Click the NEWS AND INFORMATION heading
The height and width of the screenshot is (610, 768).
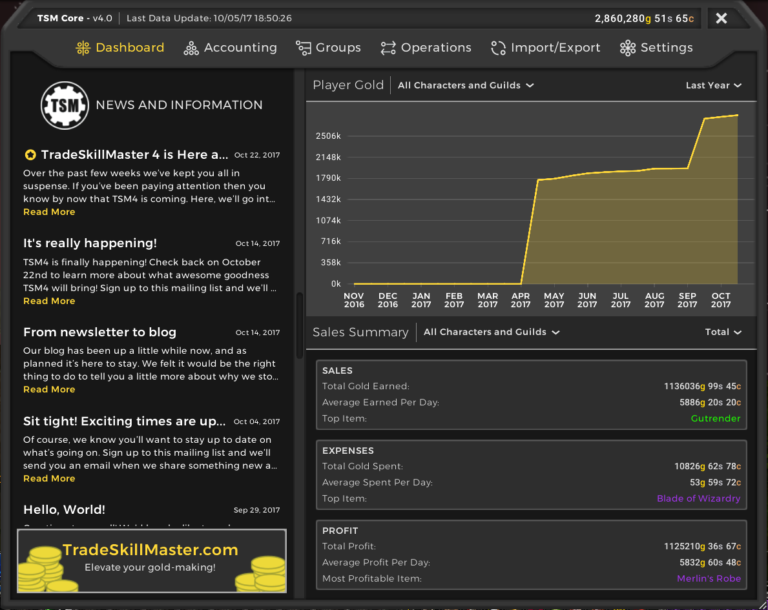(179, 105)
